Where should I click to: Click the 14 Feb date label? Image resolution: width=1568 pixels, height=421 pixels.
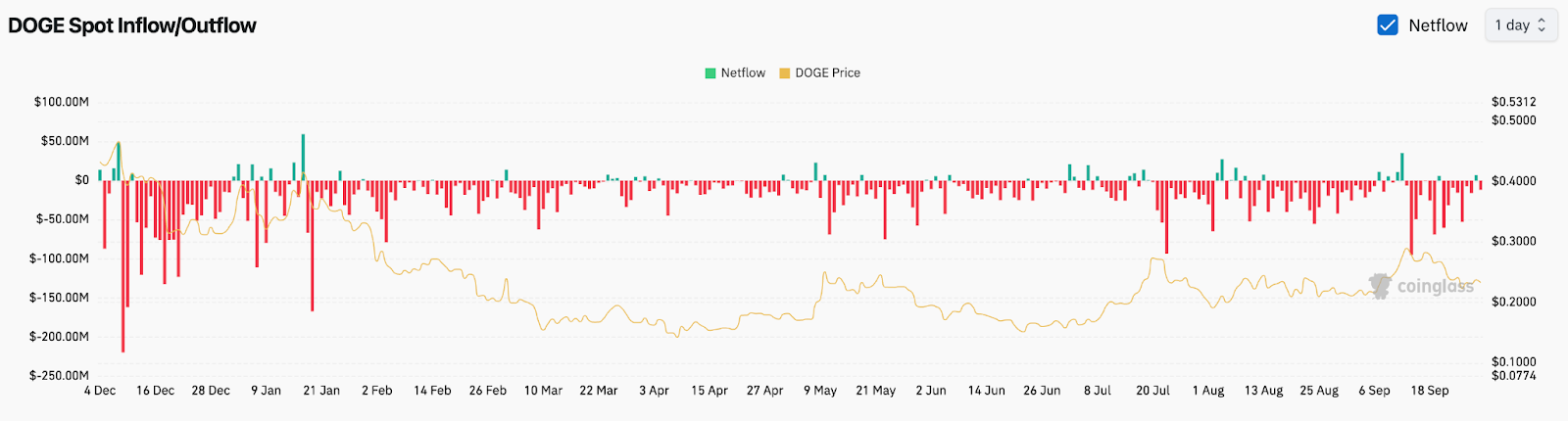(x=432, y=391)
